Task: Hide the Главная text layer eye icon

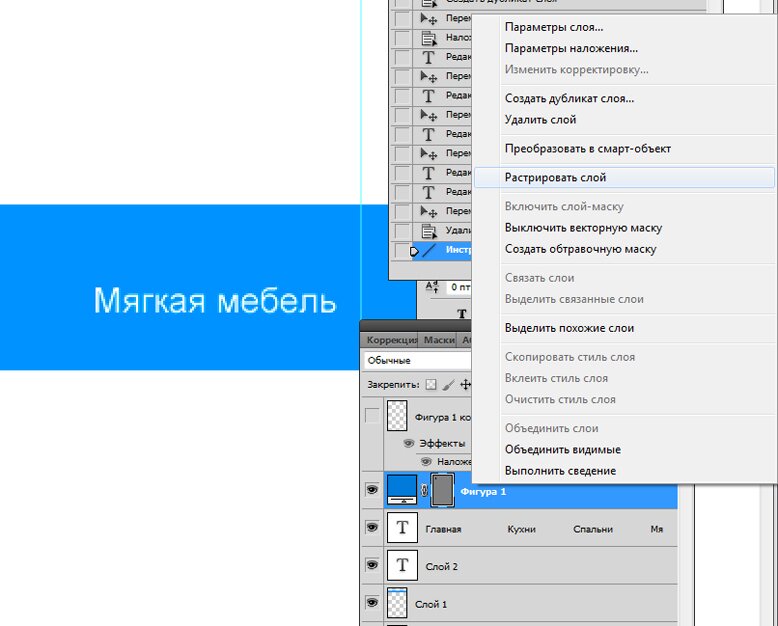Action: click(x=372, y=527)
